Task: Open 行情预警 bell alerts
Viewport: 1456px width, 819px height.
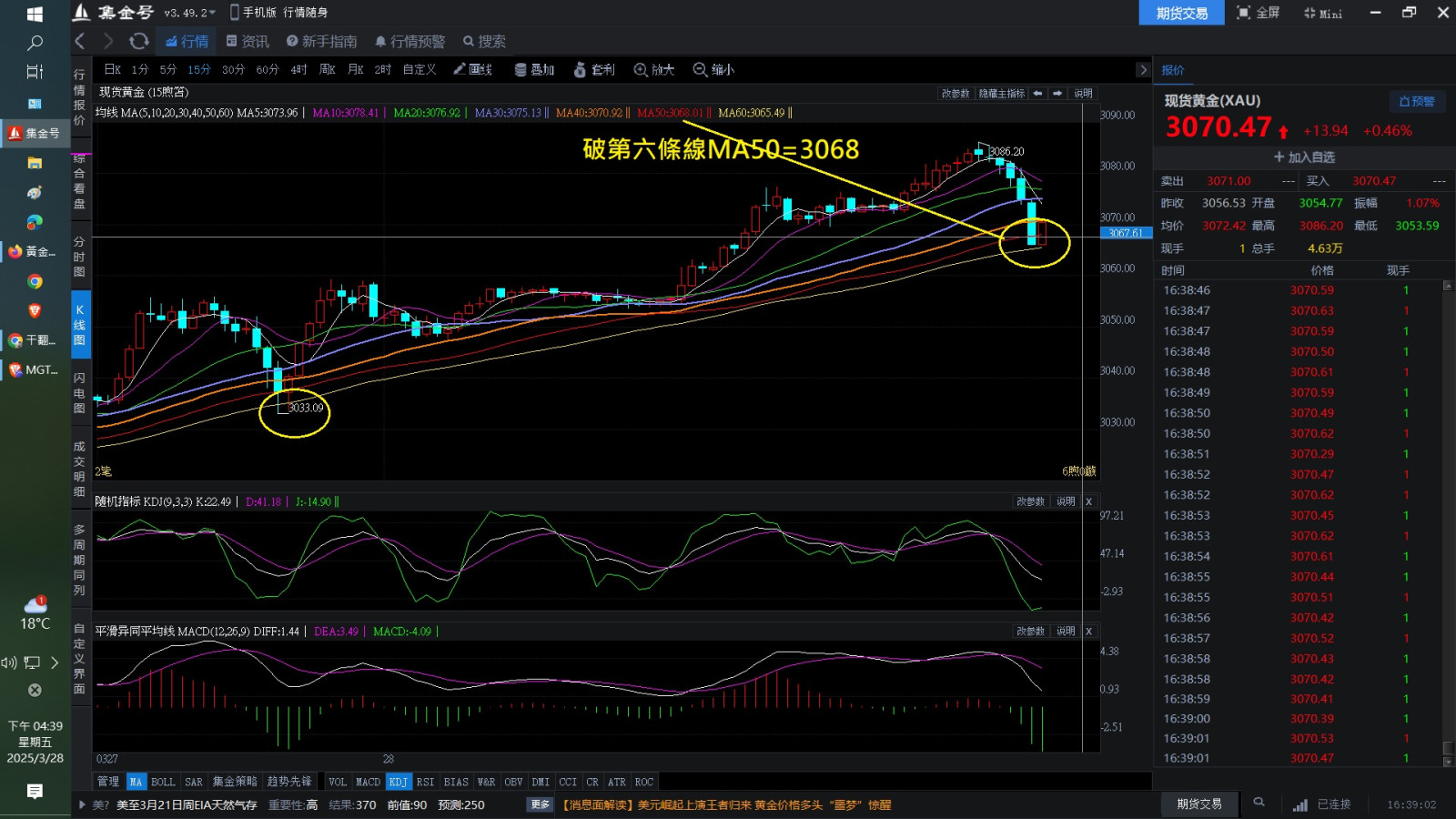Action: click(x=409, y=41)
